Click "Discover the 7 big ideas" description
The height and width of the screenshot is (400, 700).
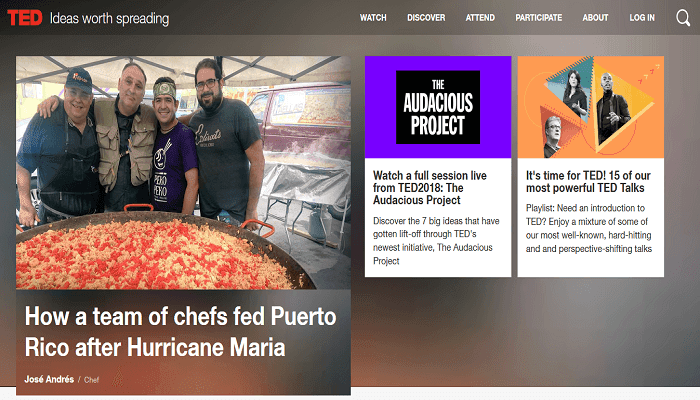tap(436, 241)
